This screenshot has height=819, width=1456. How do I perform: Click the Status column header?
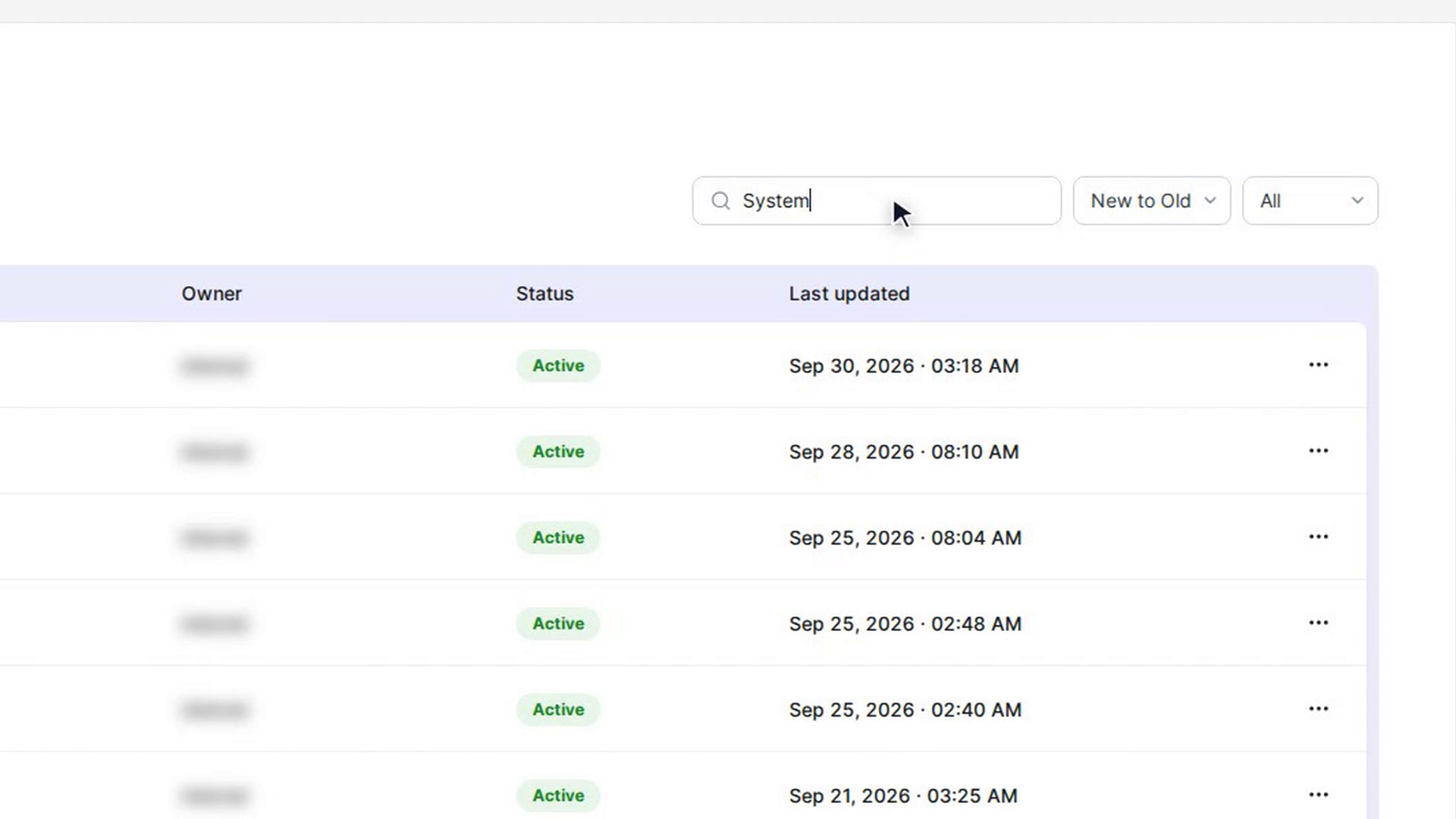[x=544, y=293]
